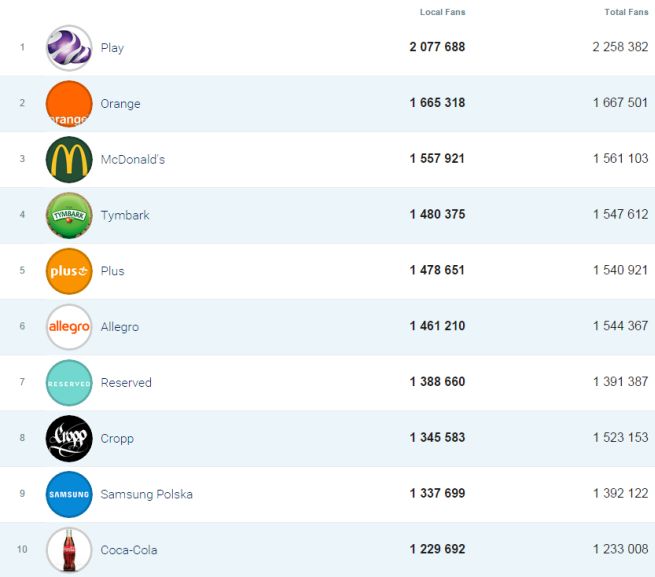Screen dimensions: 655x577
Task: Click the Reserved teal logo icon
Action: click(x=69, y=383)
